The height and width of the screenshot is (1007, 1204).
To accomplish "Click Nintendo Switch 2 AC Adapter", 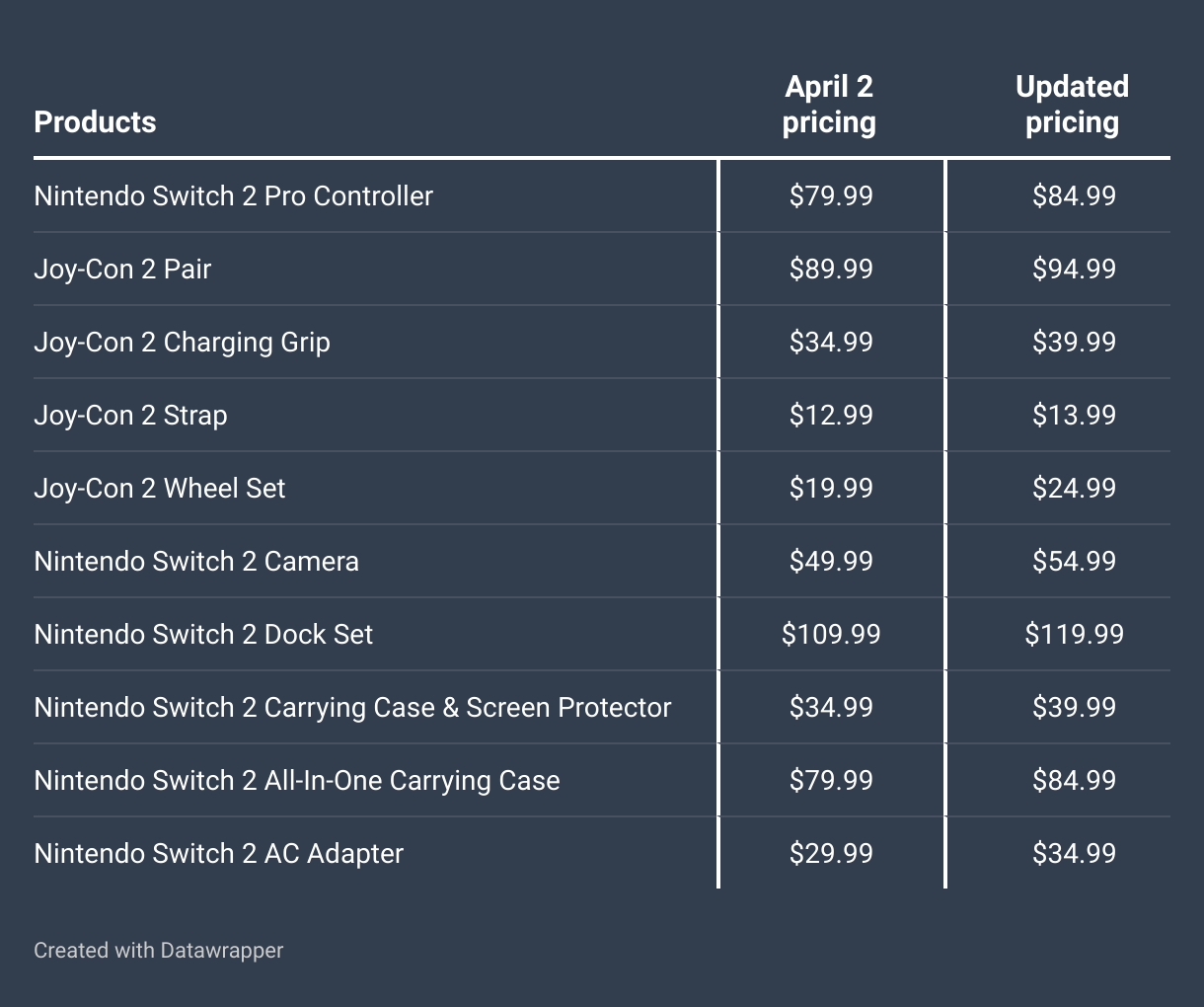I will click(218, 853).
